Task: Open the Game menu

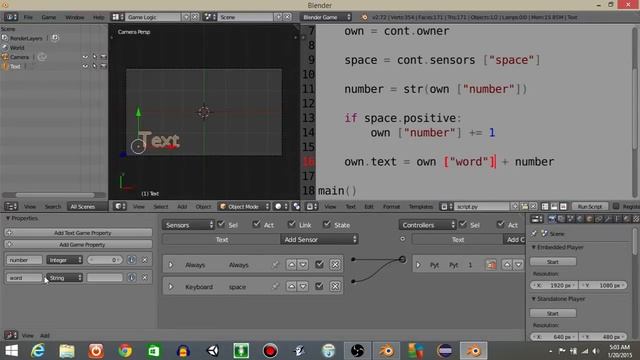Action: 49,17
